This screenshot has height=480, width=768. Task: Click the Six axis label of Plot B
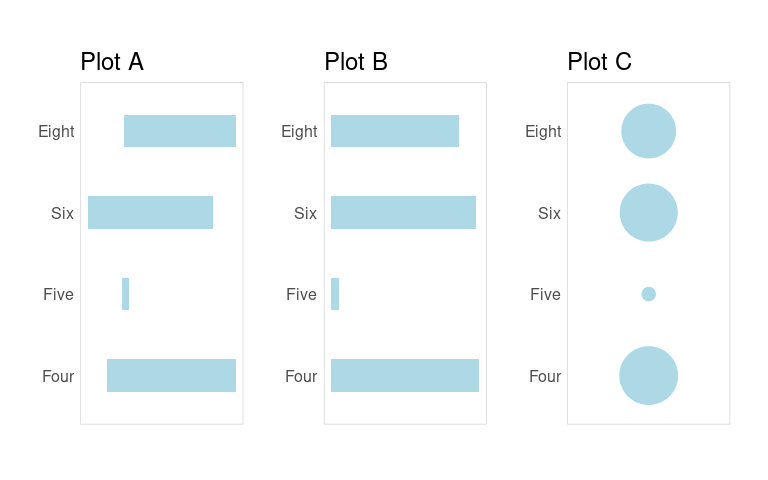point(305,213)
